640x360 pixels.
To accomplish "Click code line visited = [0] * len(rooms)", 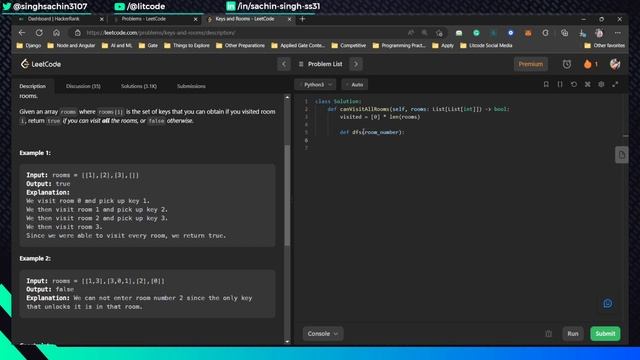I will [x=380, y=117].
